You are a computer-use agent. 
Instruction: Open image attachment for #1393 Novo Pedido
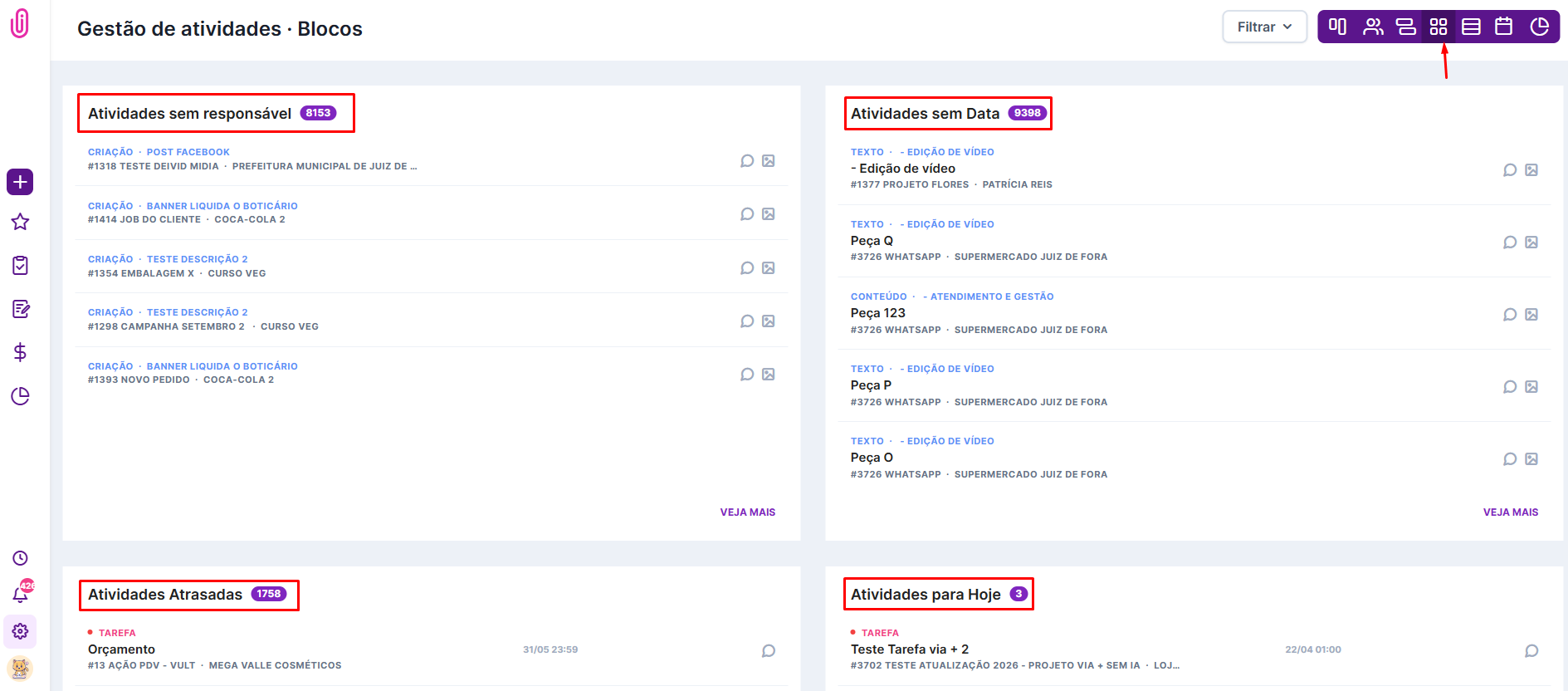point(769,374)
